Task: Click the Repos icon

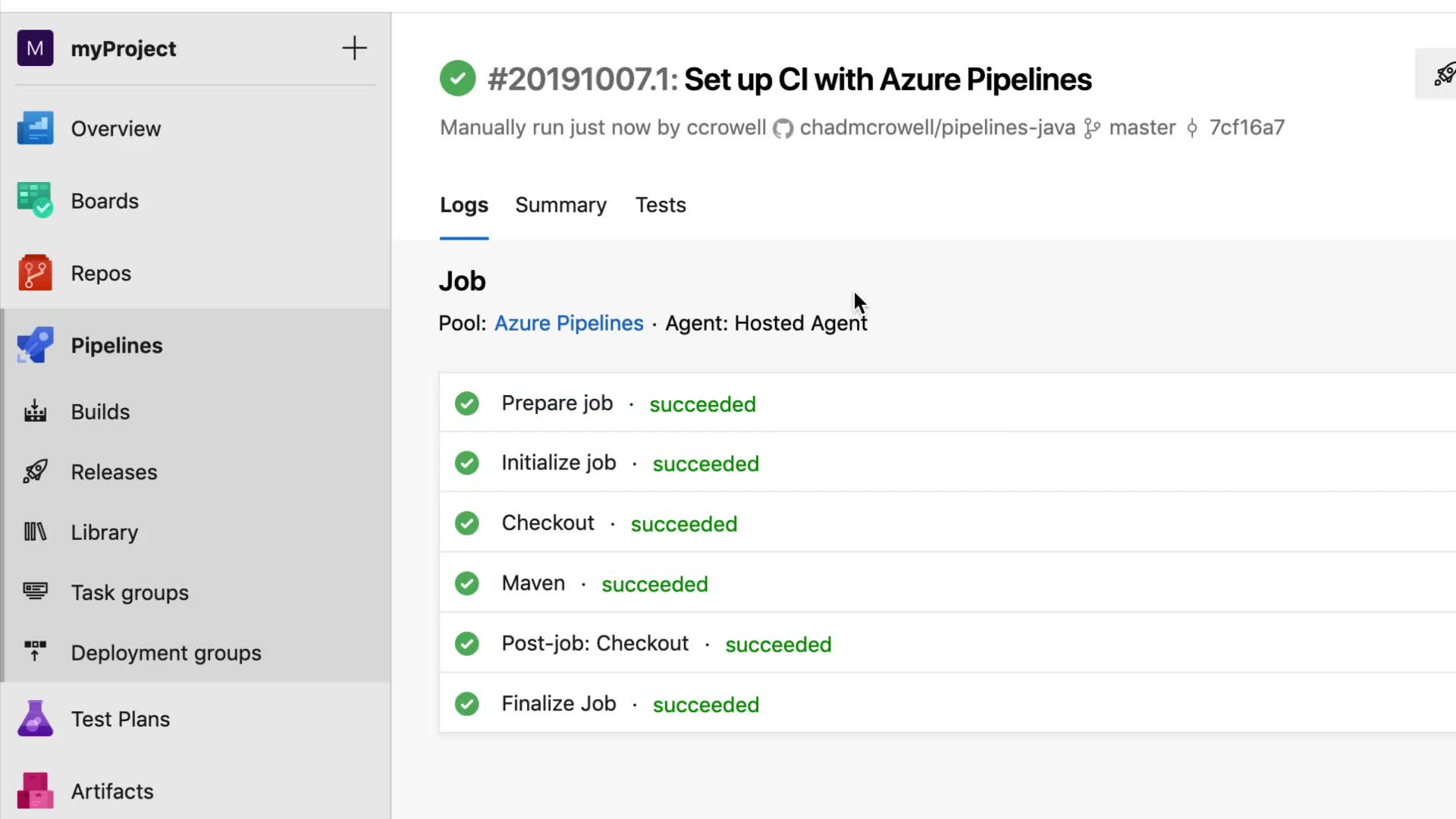Action: (35, 273)
